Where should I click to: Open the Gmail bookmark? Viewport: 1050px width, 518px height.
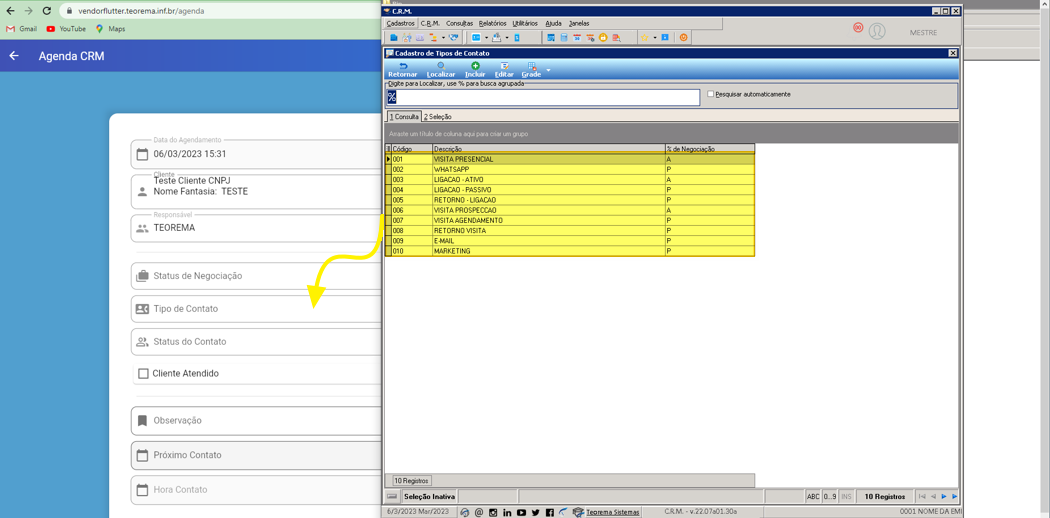[21, 29]
